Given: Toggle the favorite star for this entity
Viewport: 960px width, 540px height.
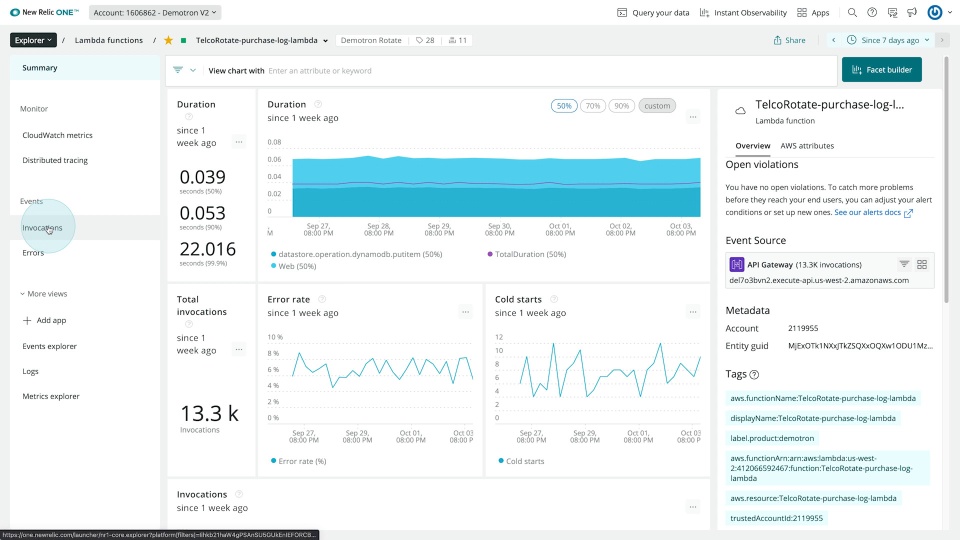Looking at the screenshot, I should tap(168, 40).
